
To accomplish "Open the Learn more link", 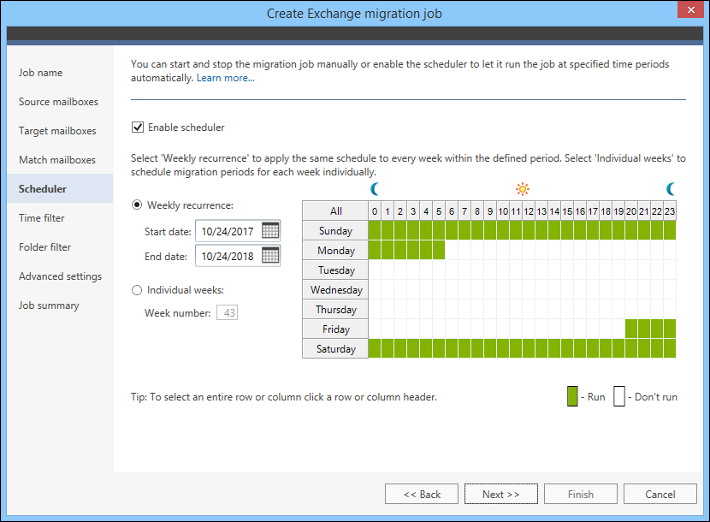I will coord(225,78).
